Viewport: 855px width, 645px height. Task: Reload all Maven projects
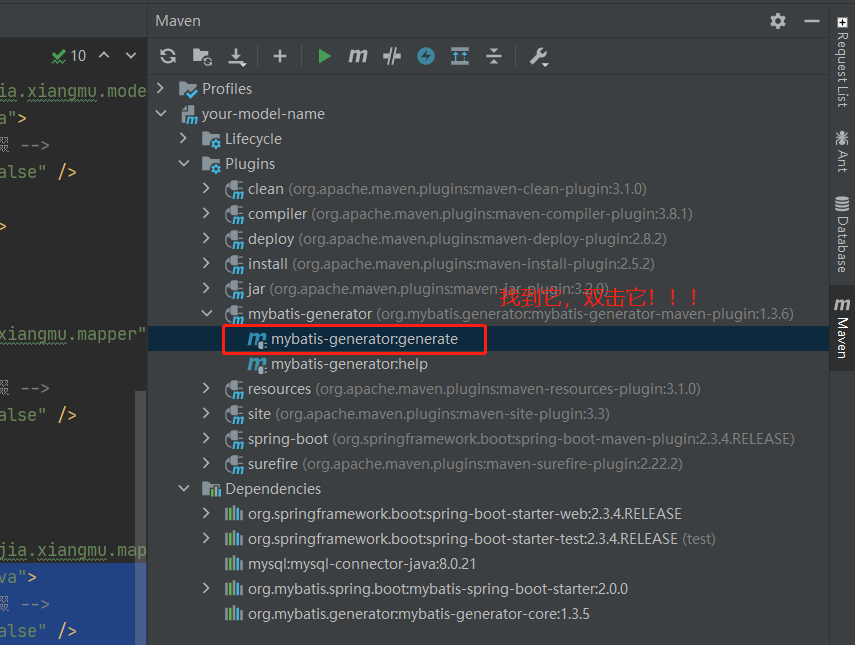(x=168, y=56)
